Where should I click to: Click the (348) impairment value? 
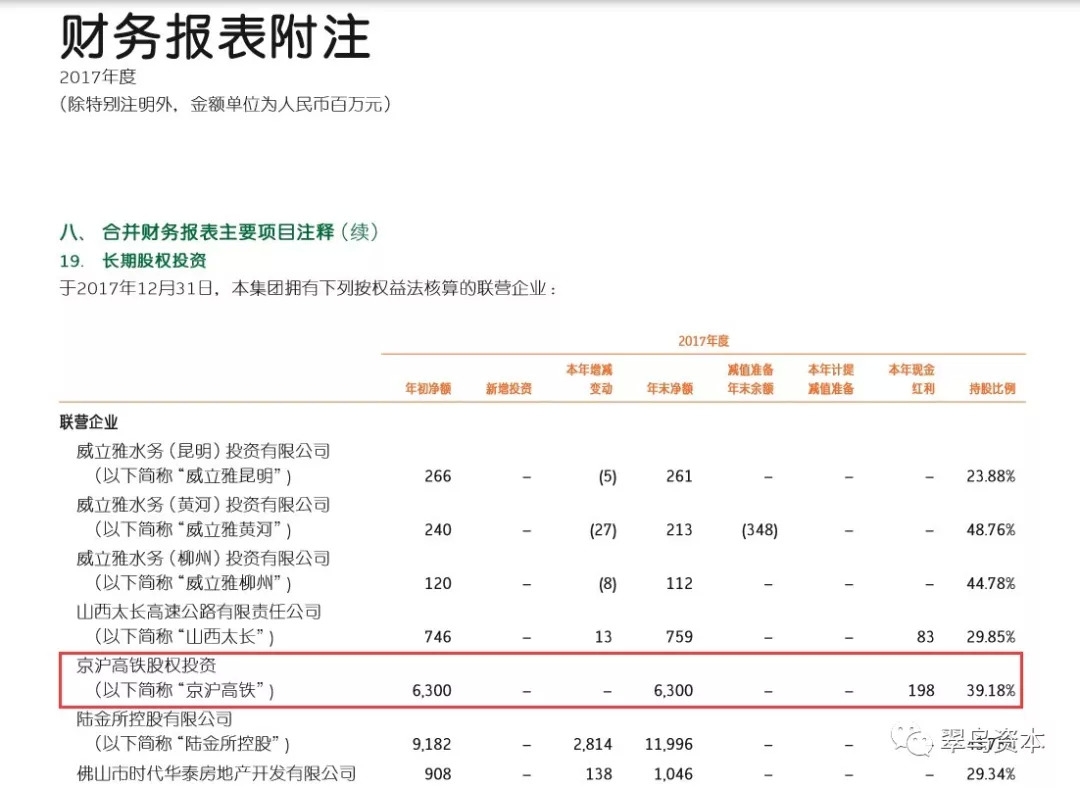pos(760,530)
